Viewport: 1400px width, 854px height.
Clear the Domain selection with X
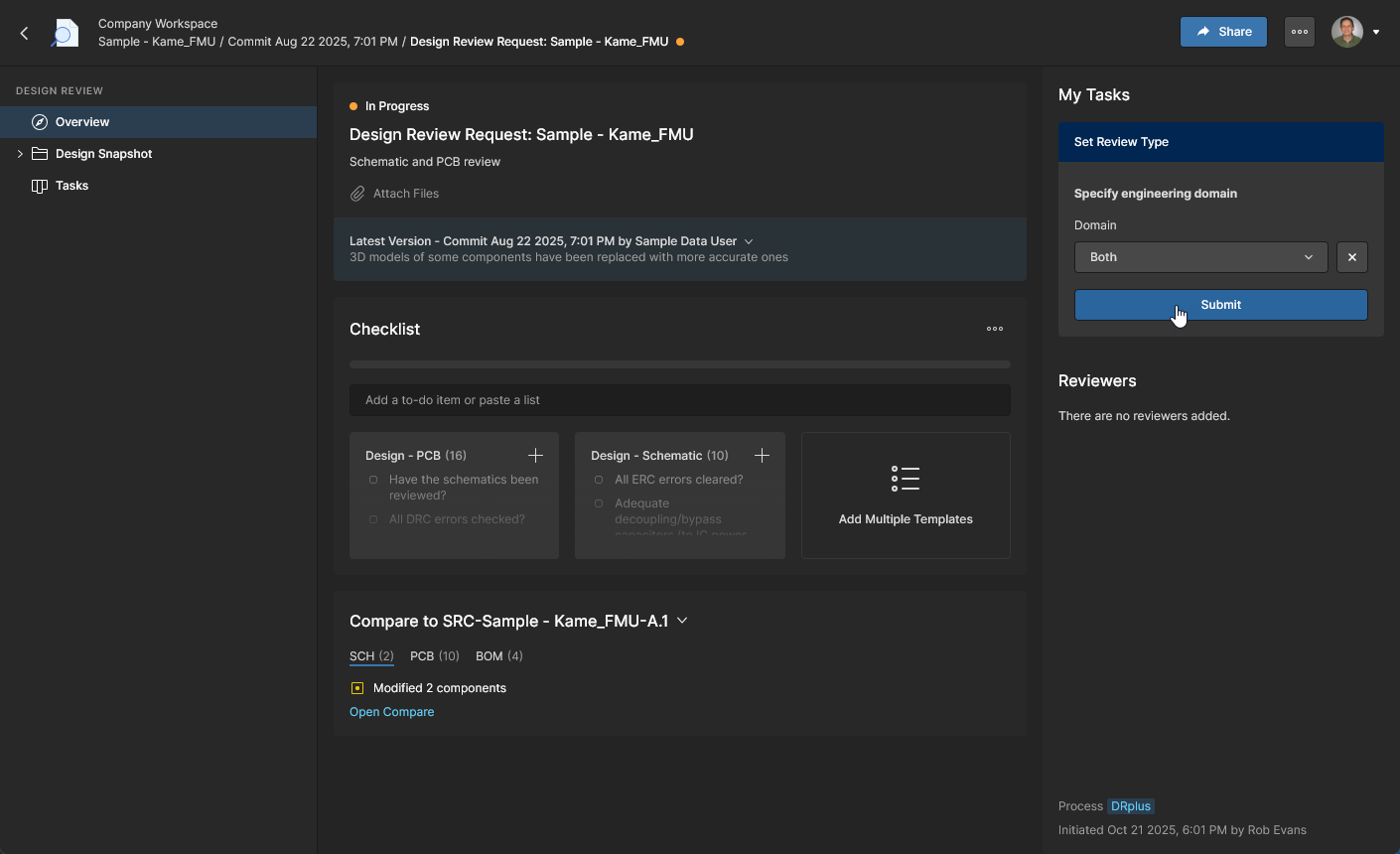(x=1351, y=257)
